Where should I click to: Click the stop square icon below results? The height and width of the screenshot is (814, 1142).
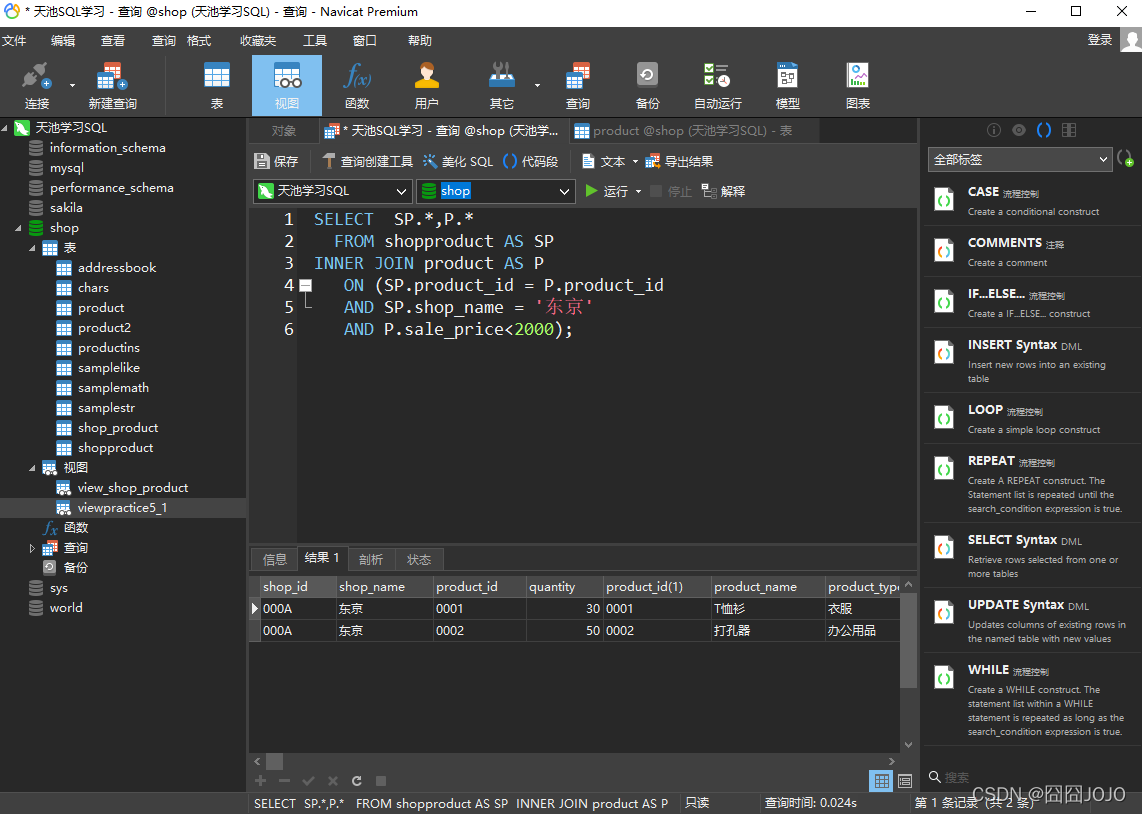pos(381,781)
